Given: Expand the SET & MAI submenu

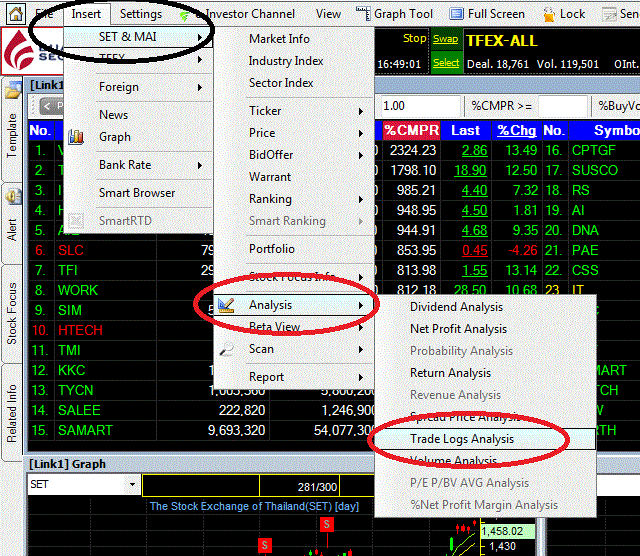Looking at the screenshot, I should click(x=139, y=37).
